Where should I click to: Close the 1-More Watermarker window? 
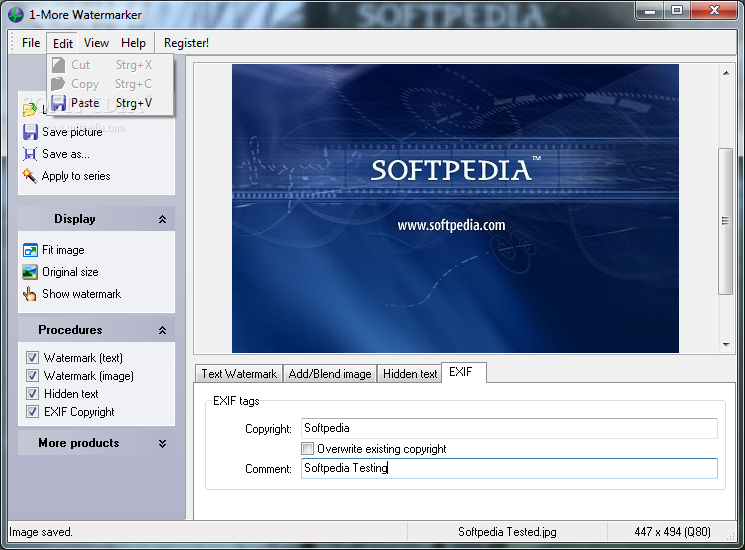click(x=714, y=10)
